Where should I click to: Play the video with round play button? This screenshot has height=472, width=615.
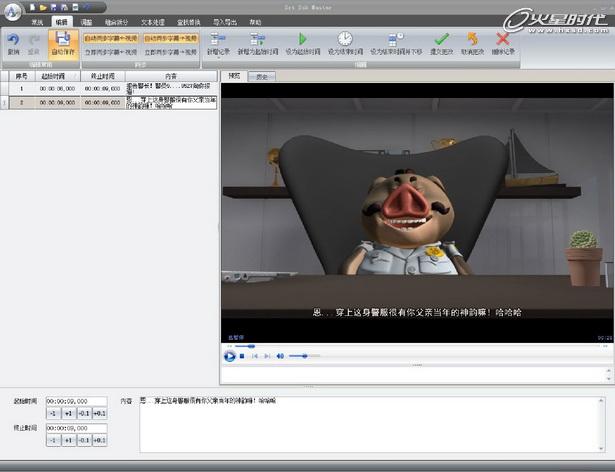point(229,356)
